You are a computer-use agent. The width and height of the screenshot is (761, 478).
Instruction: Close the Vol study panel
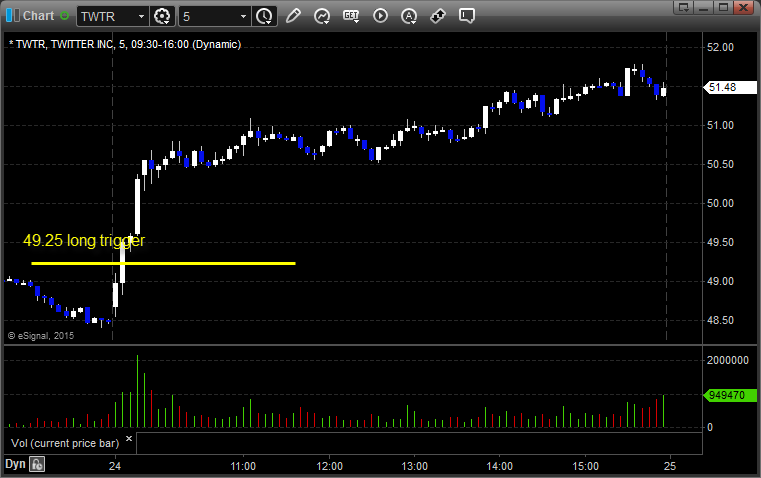click(129, 439)
